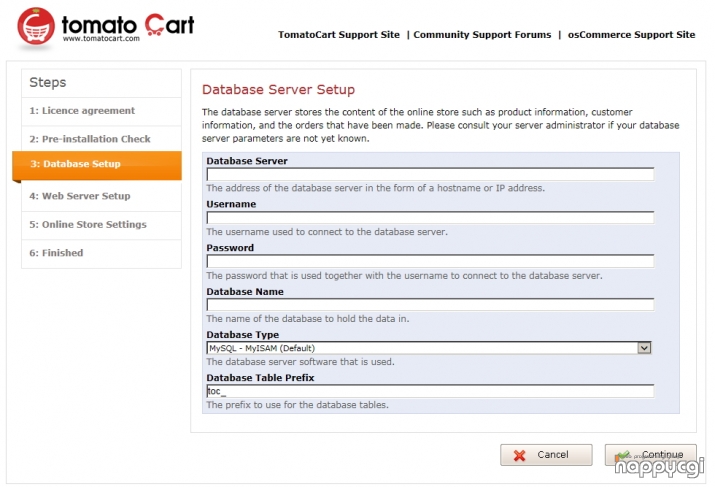Click 'The database server software that is used.' hint

click(x=301, y=362)
